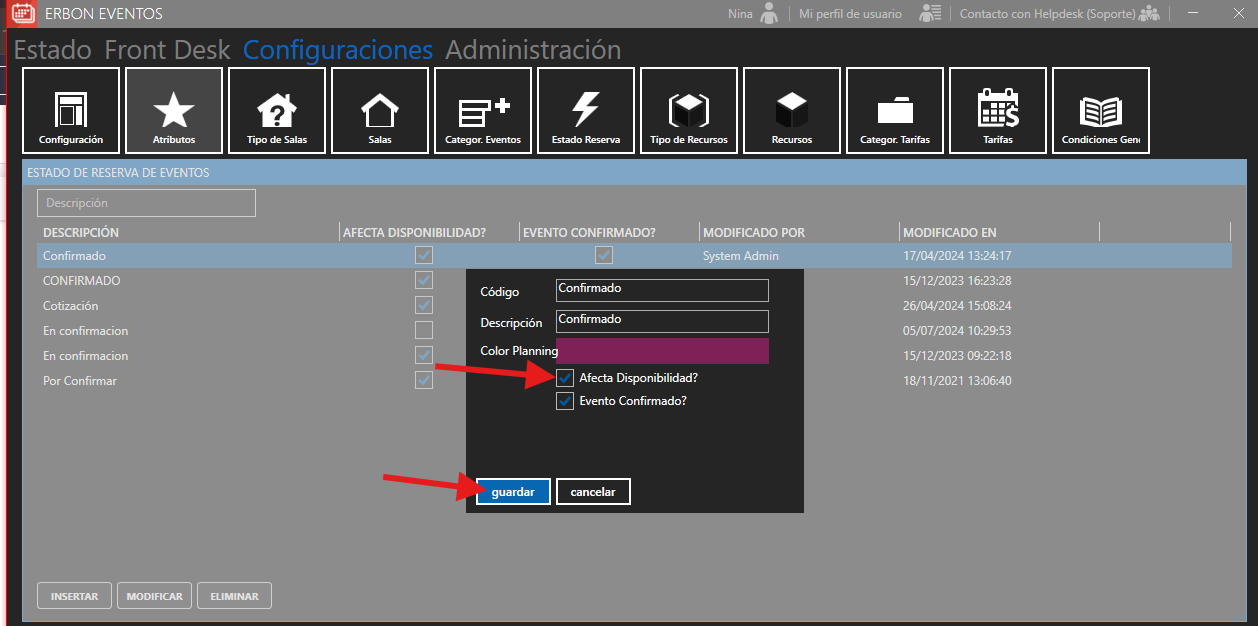The width and height of the screenshot is (1258, 626).
Task: Toggle the Afecta Disponibilidad? checkbox
Action: (x=566, y=378)
